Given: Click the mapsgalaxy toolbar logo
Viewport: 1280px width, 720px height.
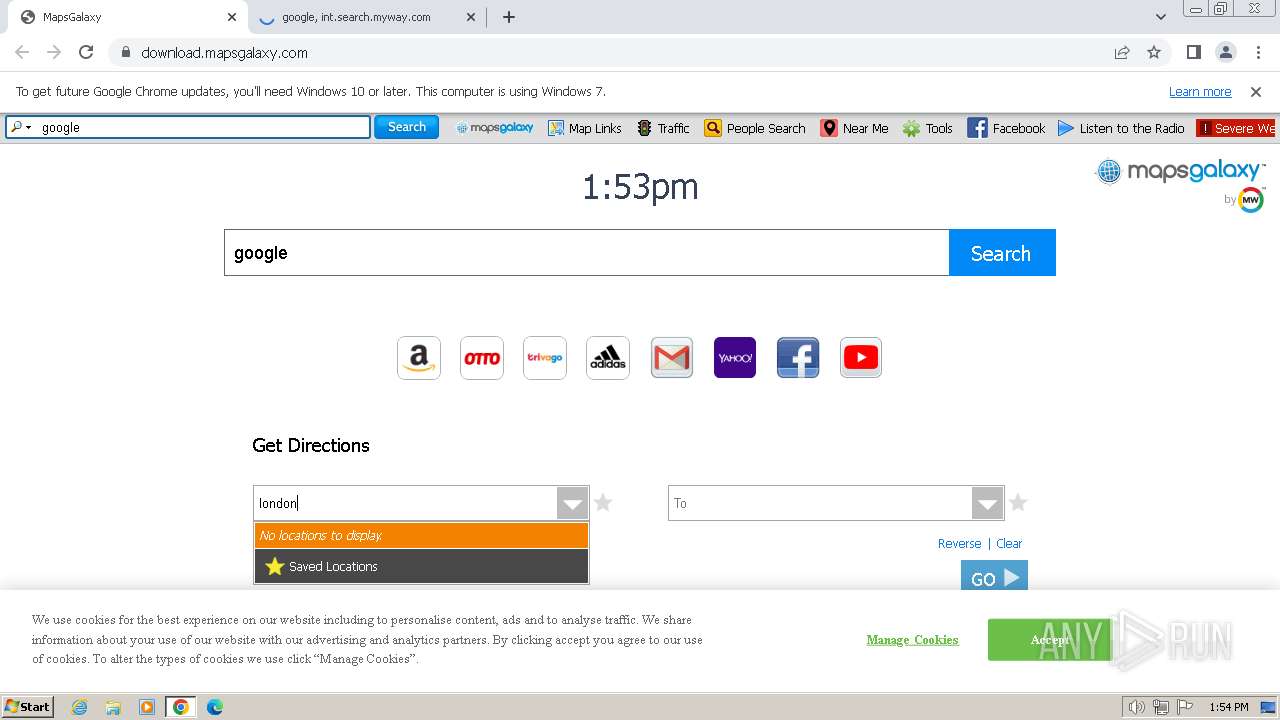Looking at the screenshot, I should 495,128.
